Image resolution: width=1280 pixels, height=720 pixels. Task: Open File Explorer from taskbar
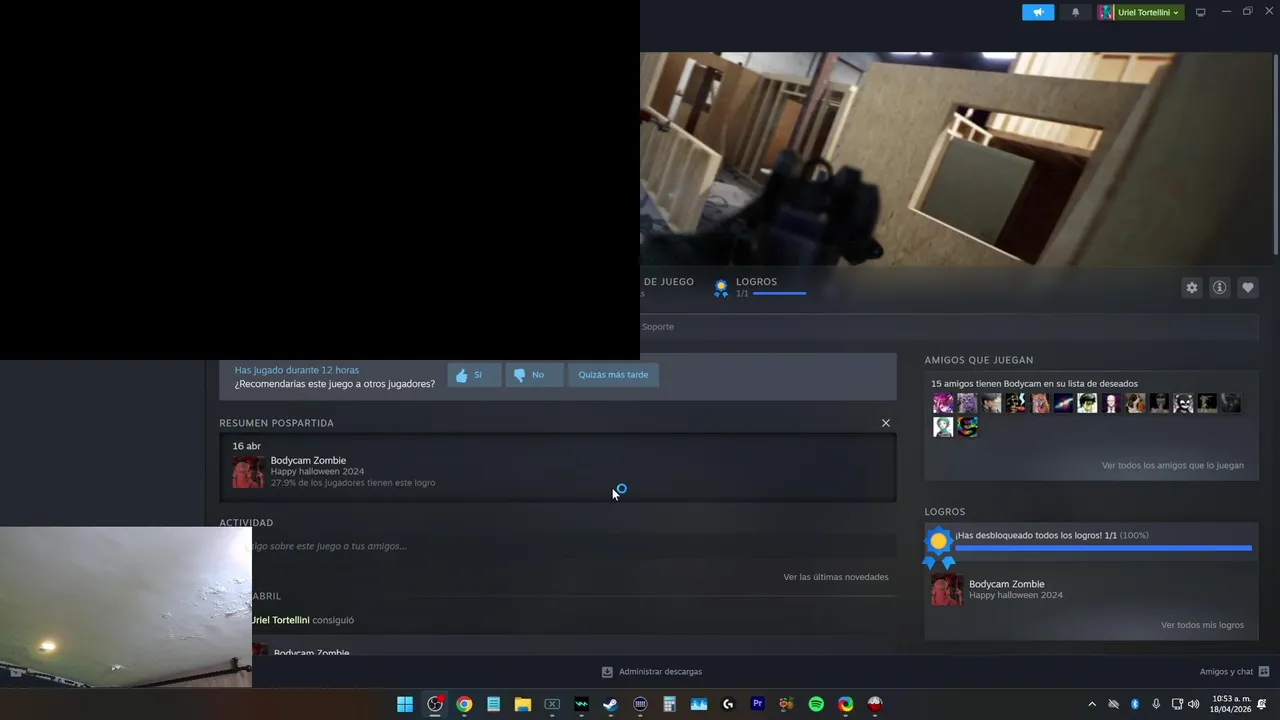pyautogui.click(x=523, y=704)
